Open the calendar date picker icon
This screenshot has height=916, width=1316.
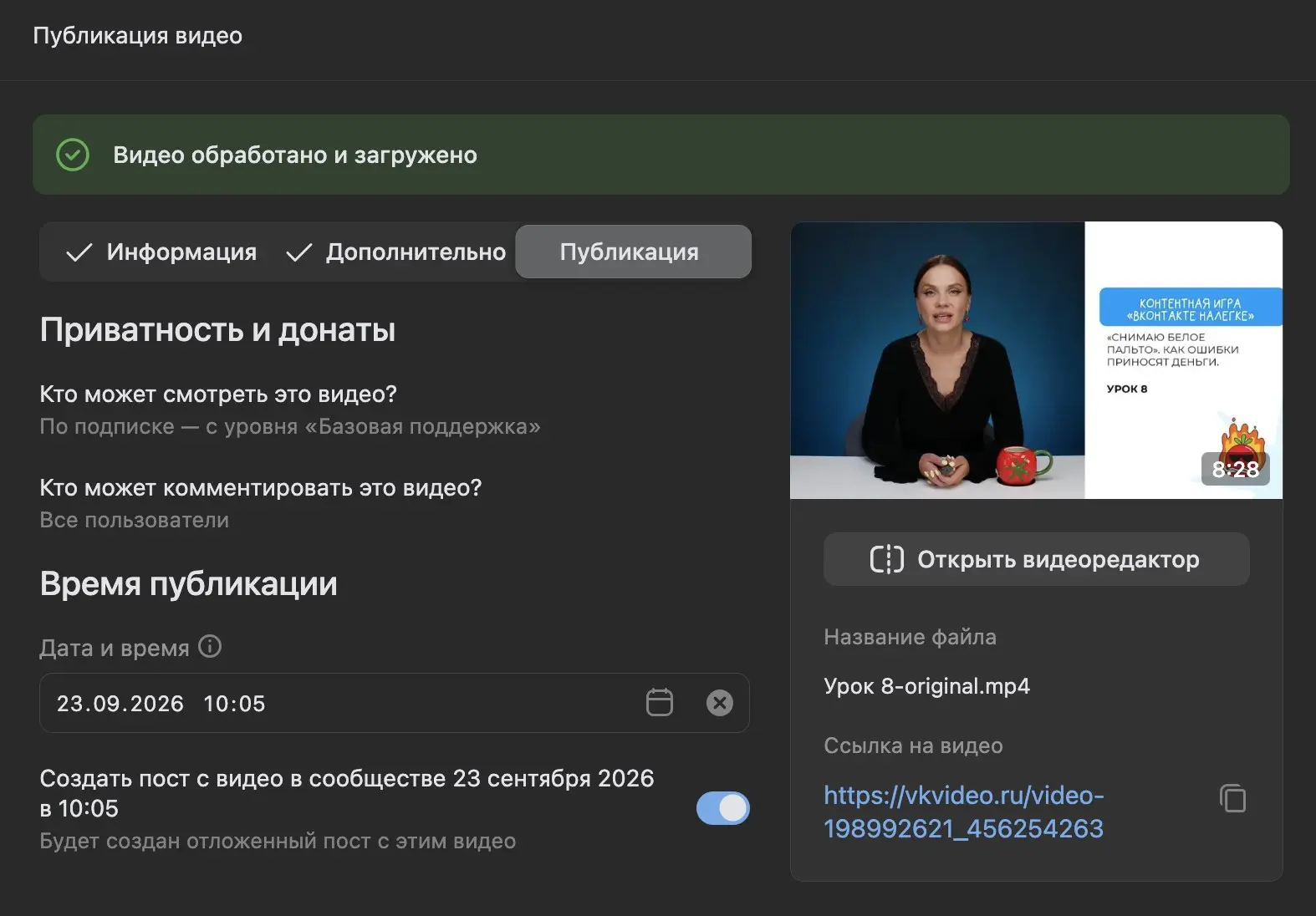(660, 703)
